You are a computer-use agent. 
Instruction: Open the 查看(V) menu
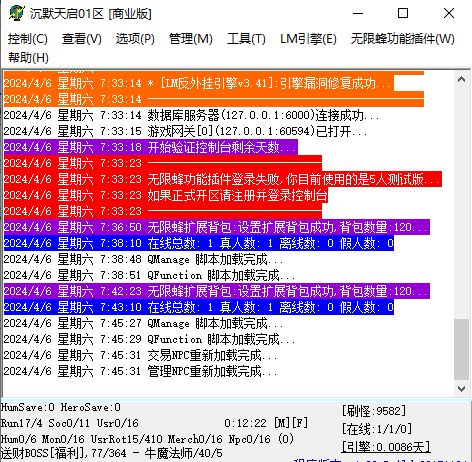point(82,39)
